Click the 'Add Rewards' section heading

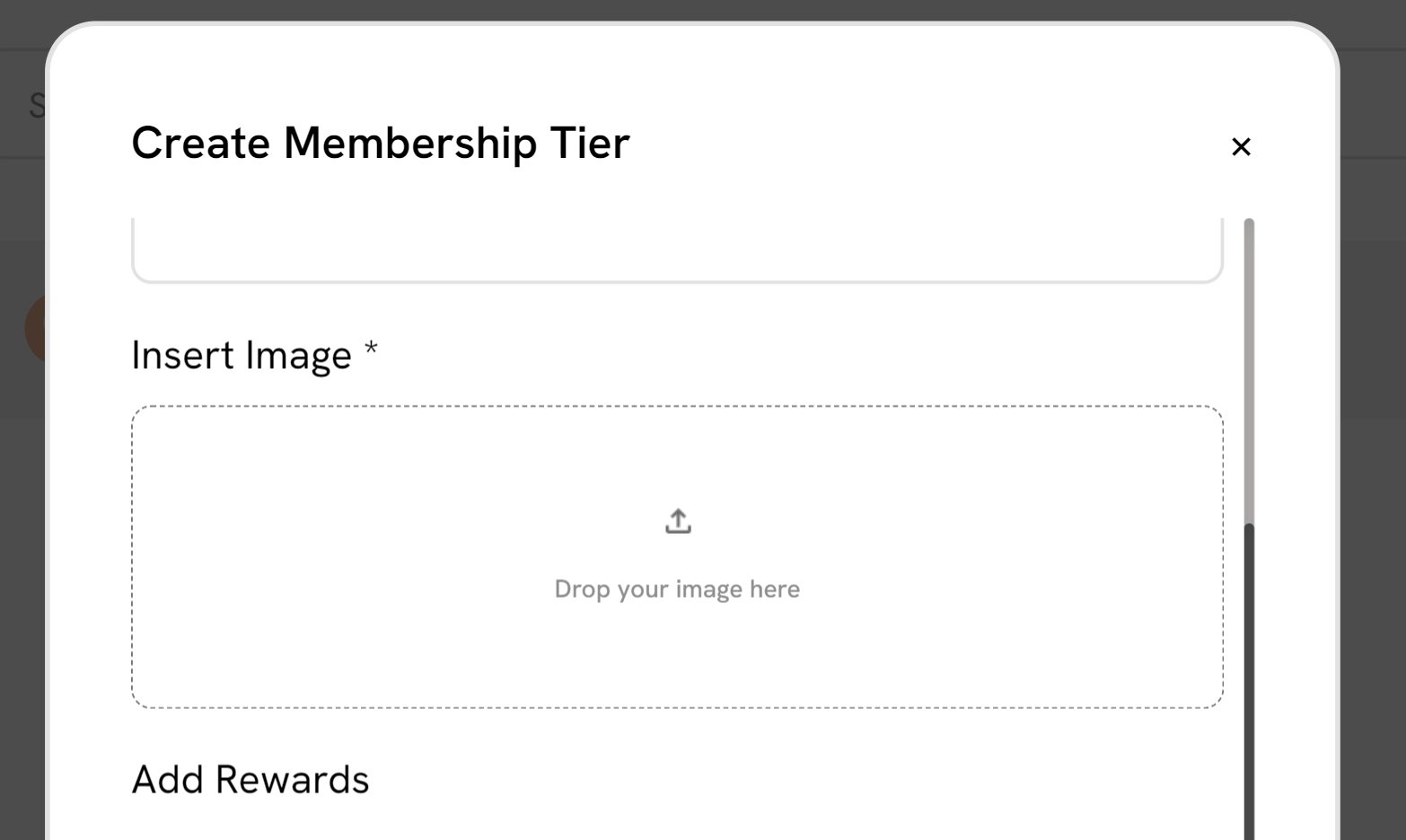point(250,780)
